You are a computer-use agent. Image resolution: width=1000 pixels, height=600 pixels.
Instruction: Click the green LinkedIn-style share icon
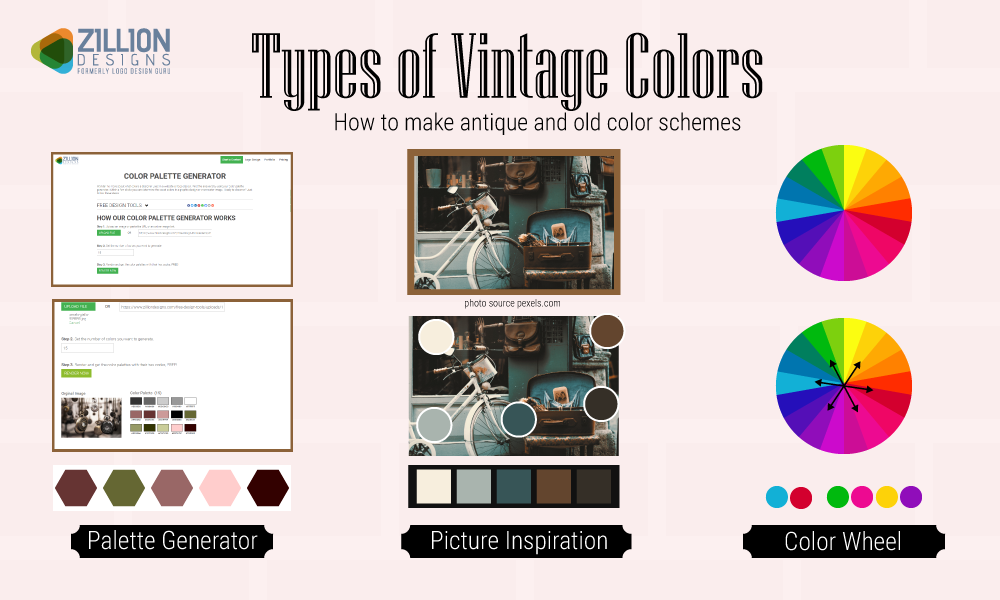pos(202,205)
